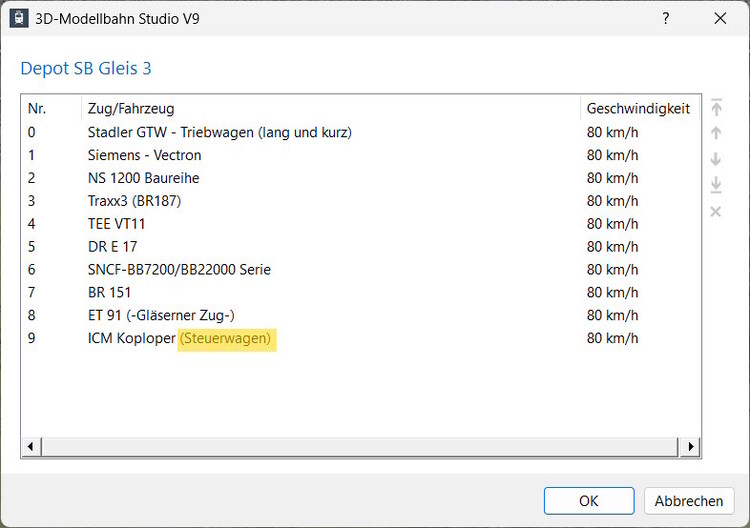Click the move-to-bottom arrow icon
Viewport: 750px width, 528px height.
[x=716, y=185]
